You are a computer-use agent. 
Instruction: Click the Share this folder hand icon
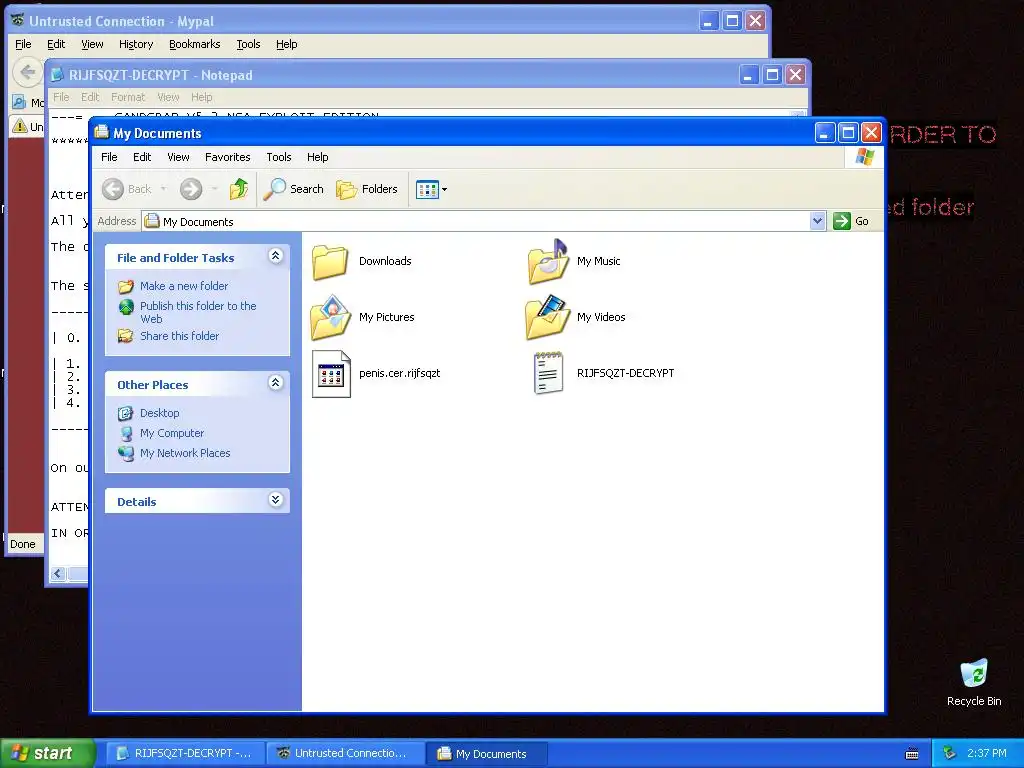click(x=125, y=336)
